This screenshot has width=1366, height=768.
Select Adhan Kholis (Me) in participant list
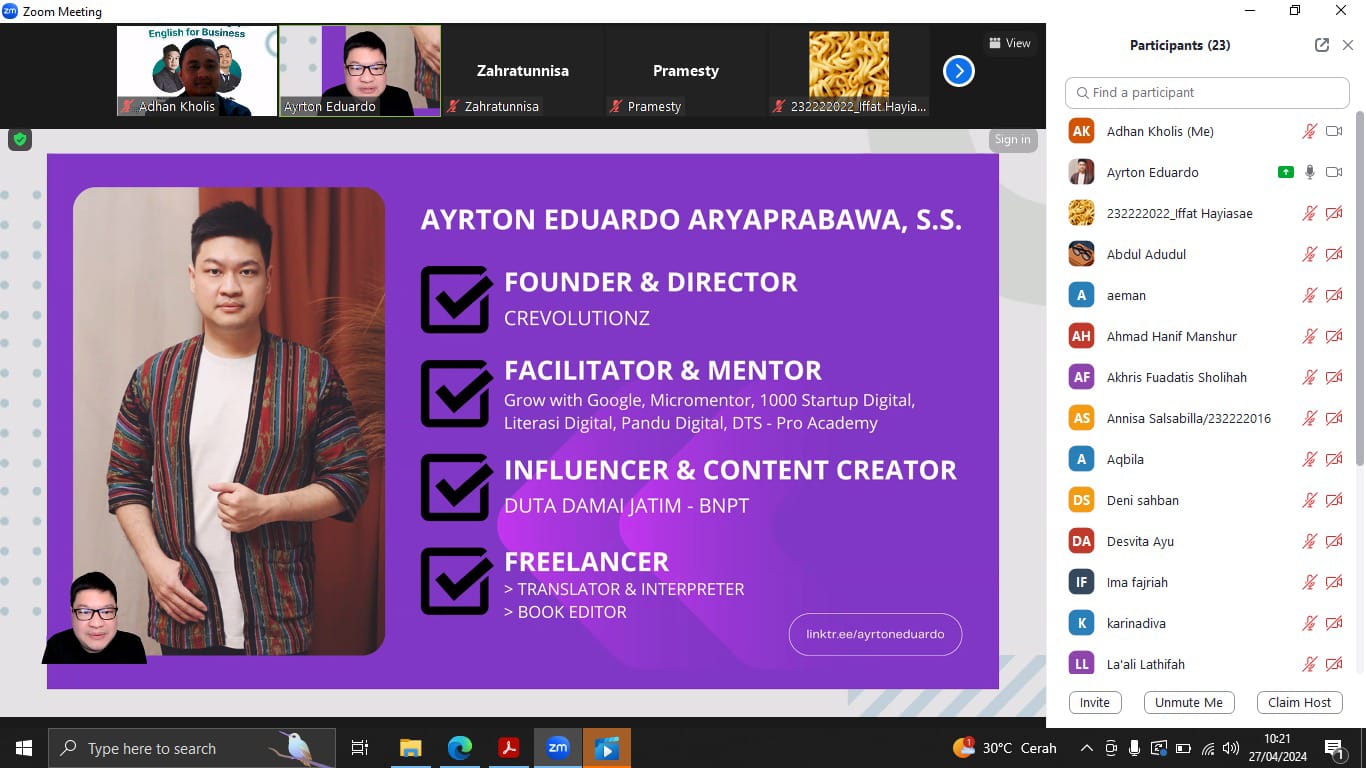[1206, 131]
